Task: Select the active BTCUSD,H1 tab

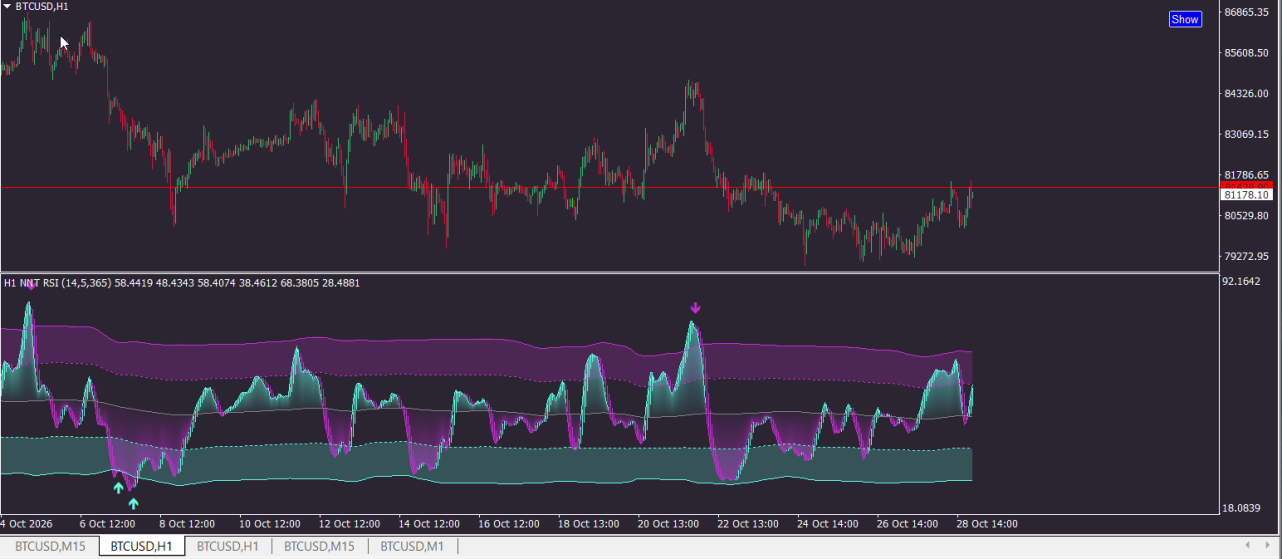Action: coord(142,546)
